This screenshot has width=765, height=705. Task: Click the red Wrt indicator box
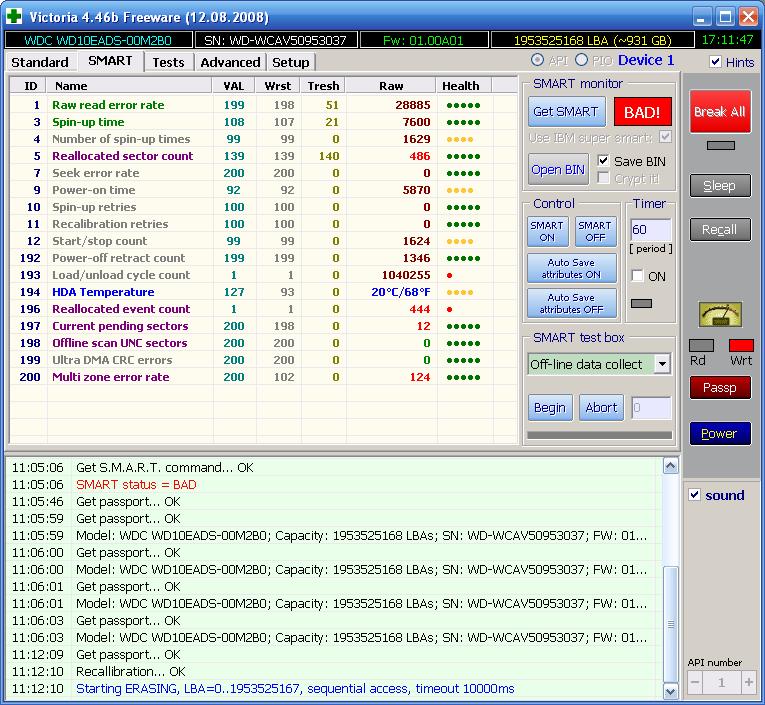741,345
